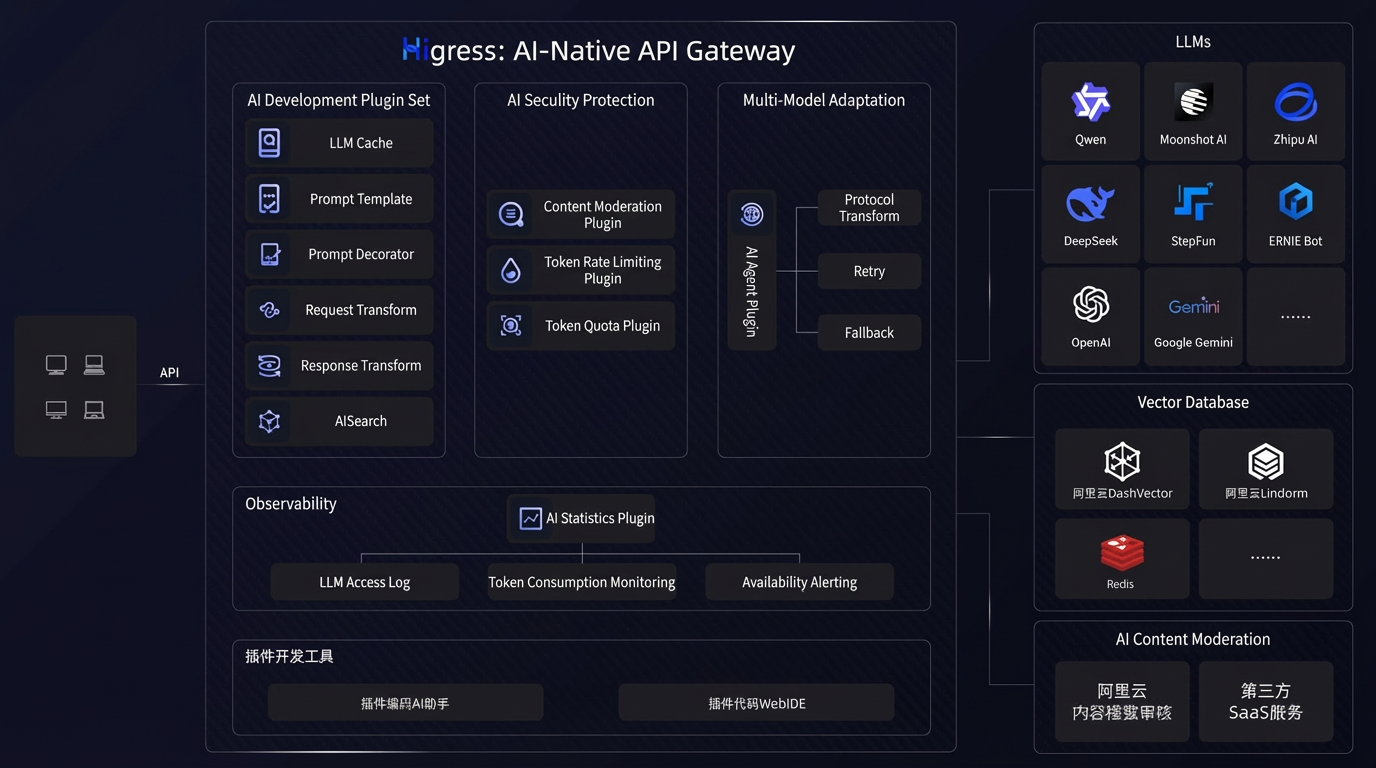The height and width of the screenshot is (768, 1376).
Task: Click the LLM Cache plugin
Action: click(x=339, y=143)
